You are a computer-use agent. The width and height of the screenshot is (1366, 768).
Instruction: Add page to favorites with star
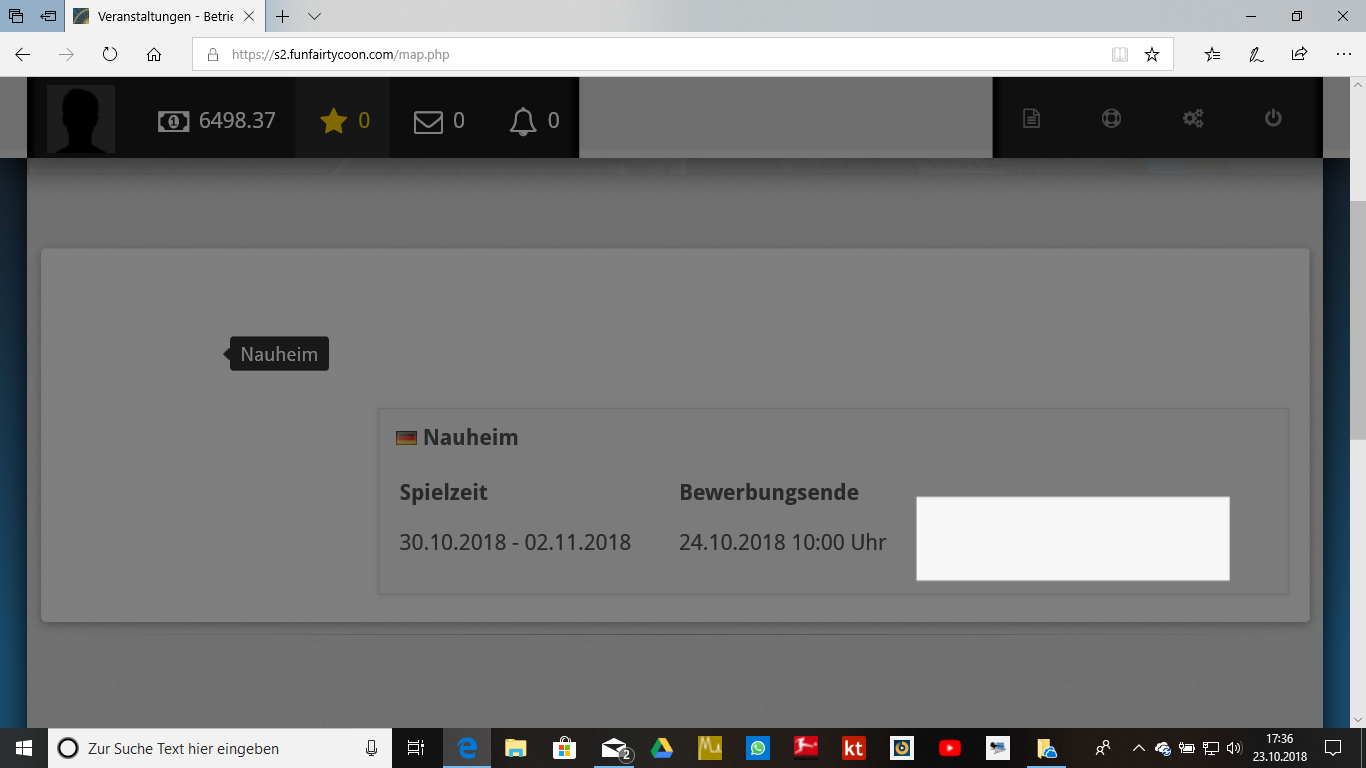[1152, 55]
